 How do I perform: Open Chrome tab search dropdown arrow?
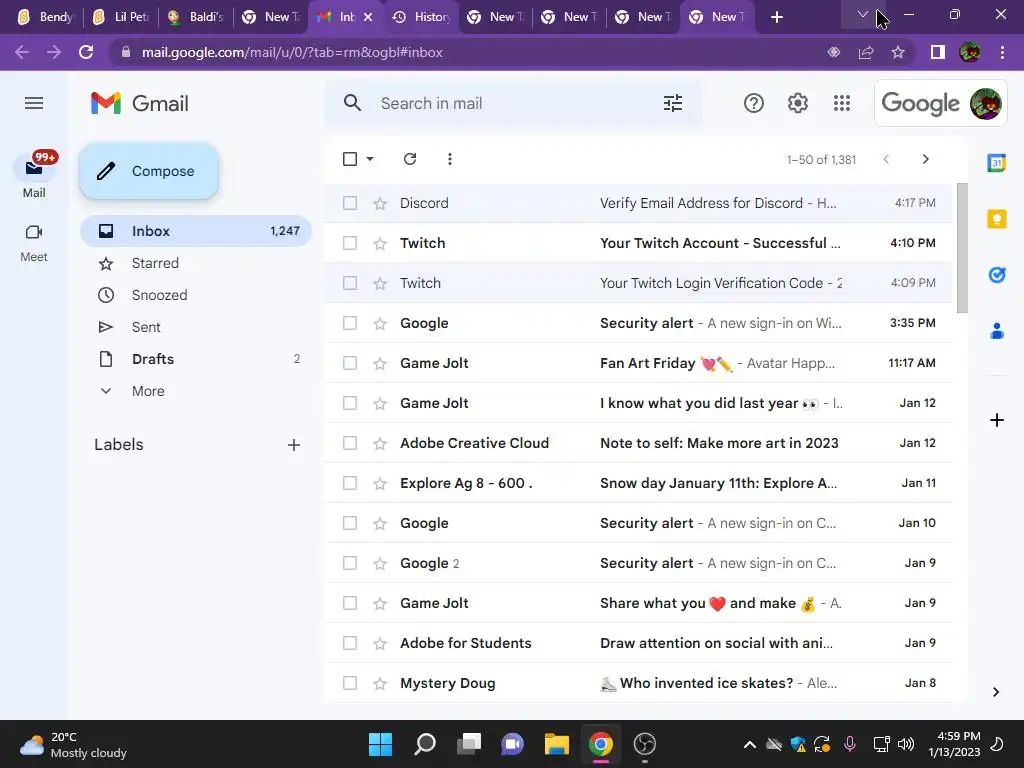tap(862, 14)
